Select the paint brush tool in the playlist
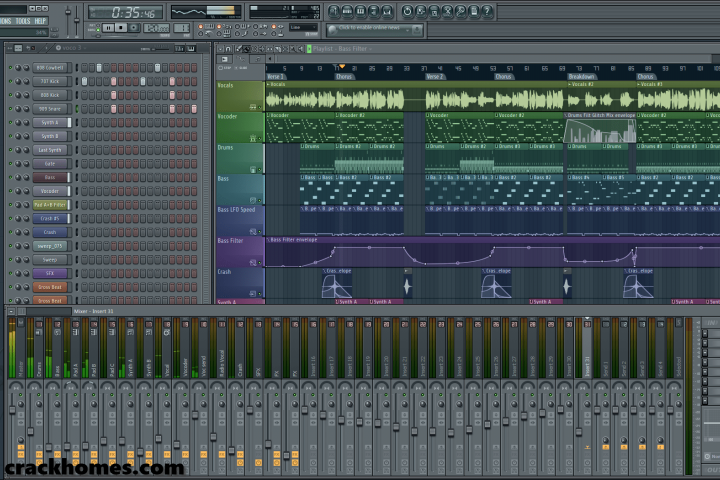The width and height of the screenshot is (720, 480). [246, 49]
